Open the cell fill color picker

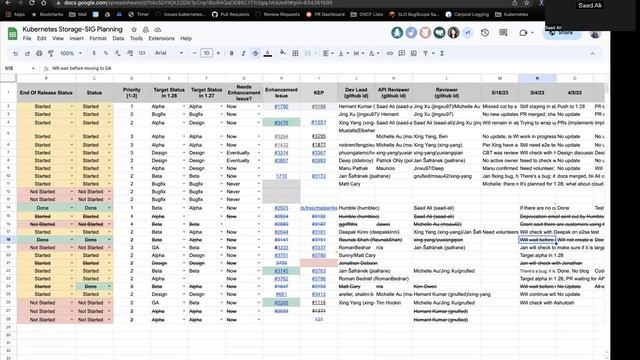(x=282, y=53)
